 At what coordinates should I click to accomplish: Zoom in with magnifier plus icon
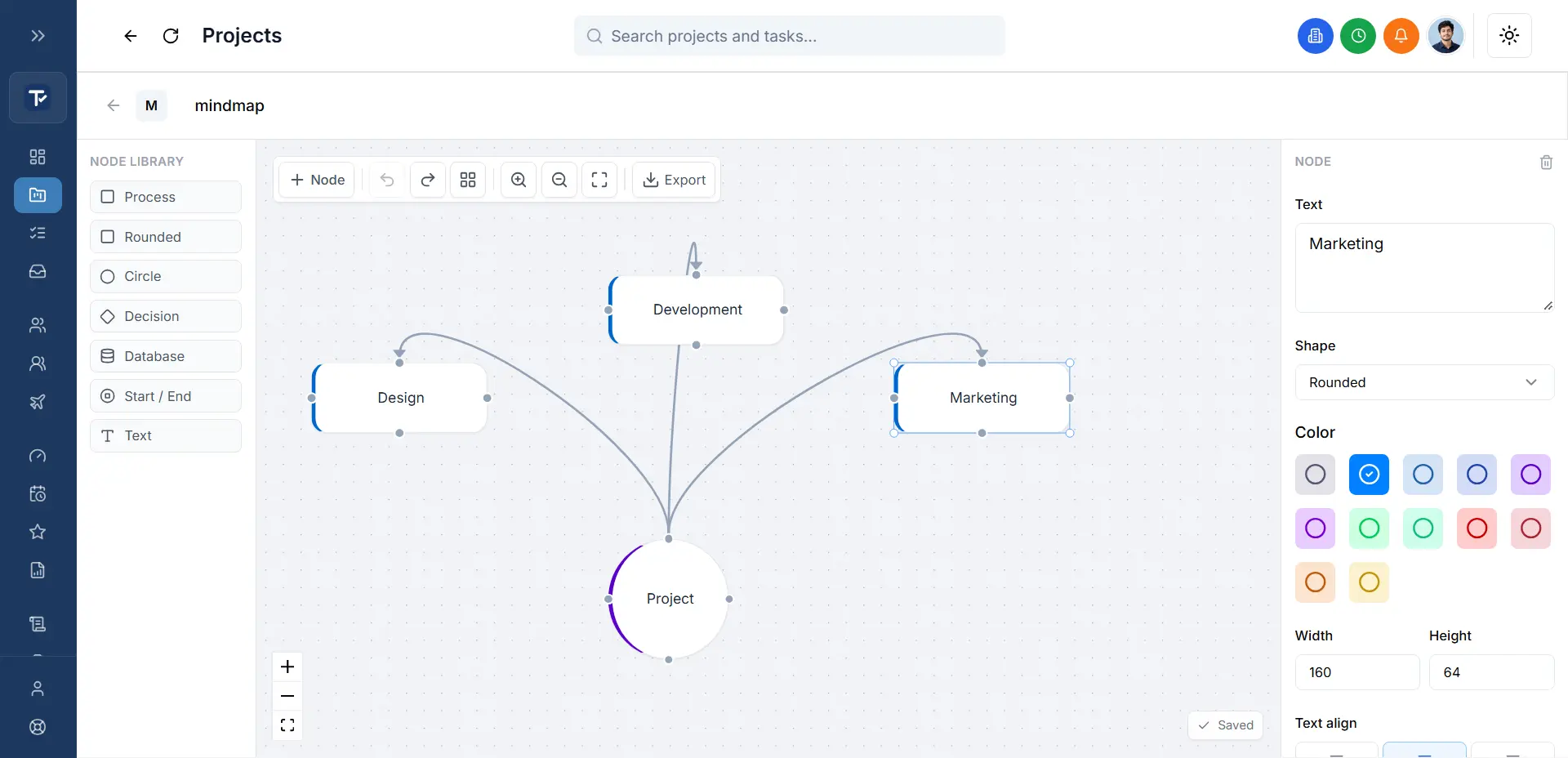519,180
